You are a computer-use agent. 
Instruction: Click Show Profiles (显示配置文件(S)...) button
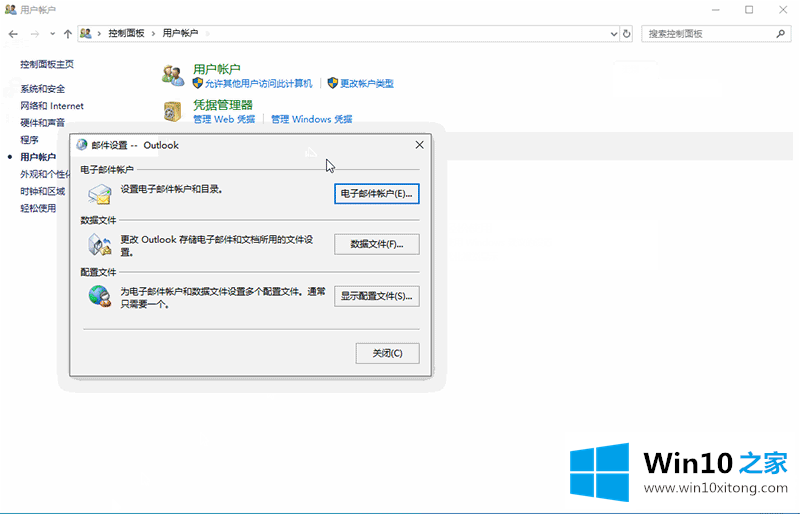(x=377, y=296)
